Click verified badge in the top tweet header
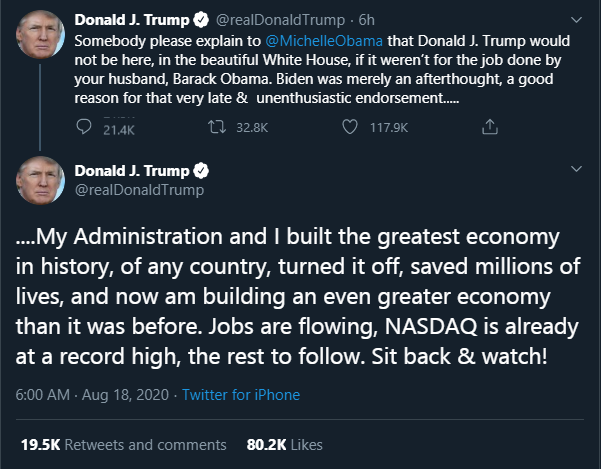This screenshot has width=601, height=469. 201,18
